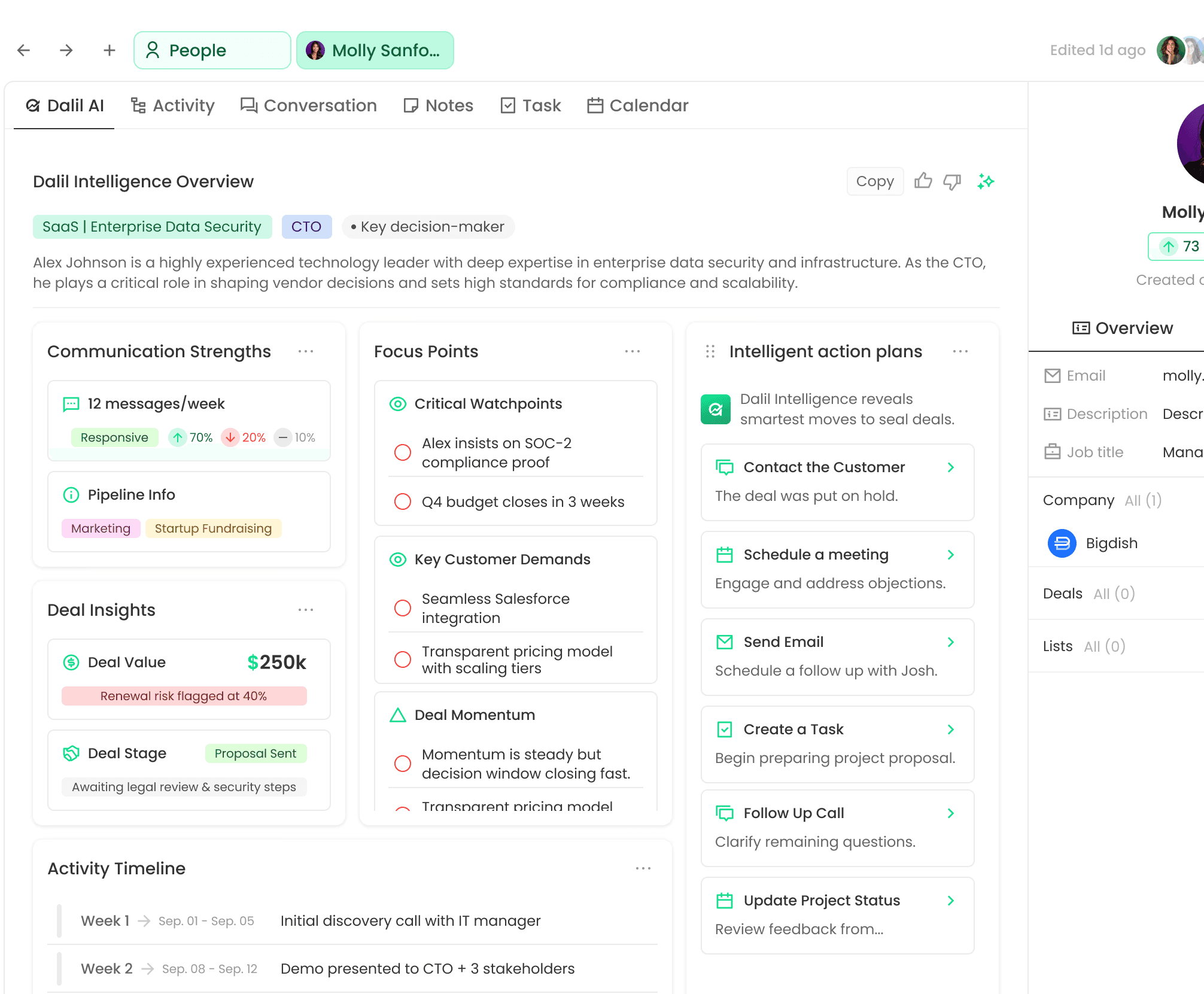This screenshot has width=1204, height=994.
Task: Click the thumbs up feedback icon
Action: point(923,181)
